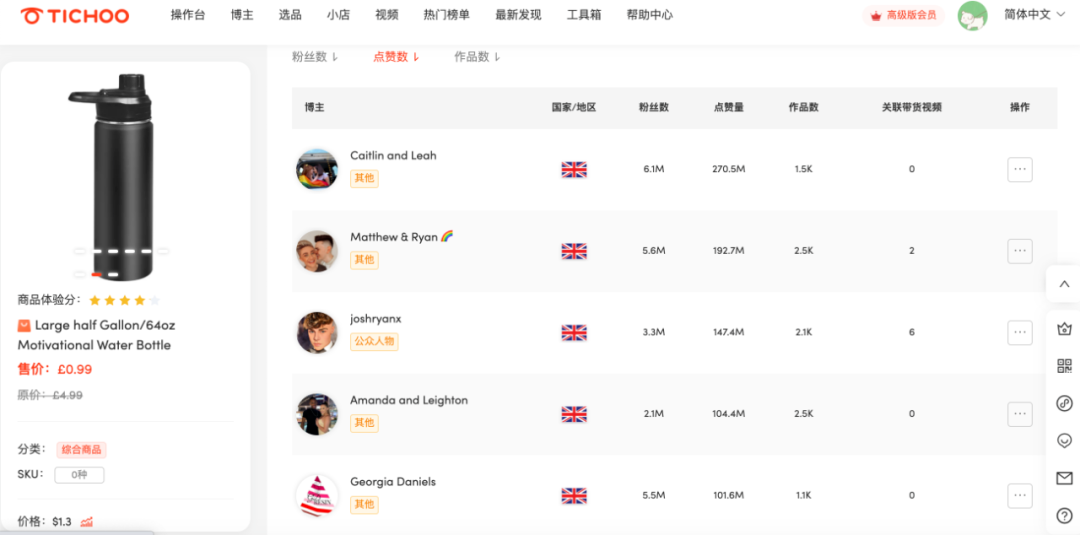Click the link icon in right sidebar

coord(1064,403)
